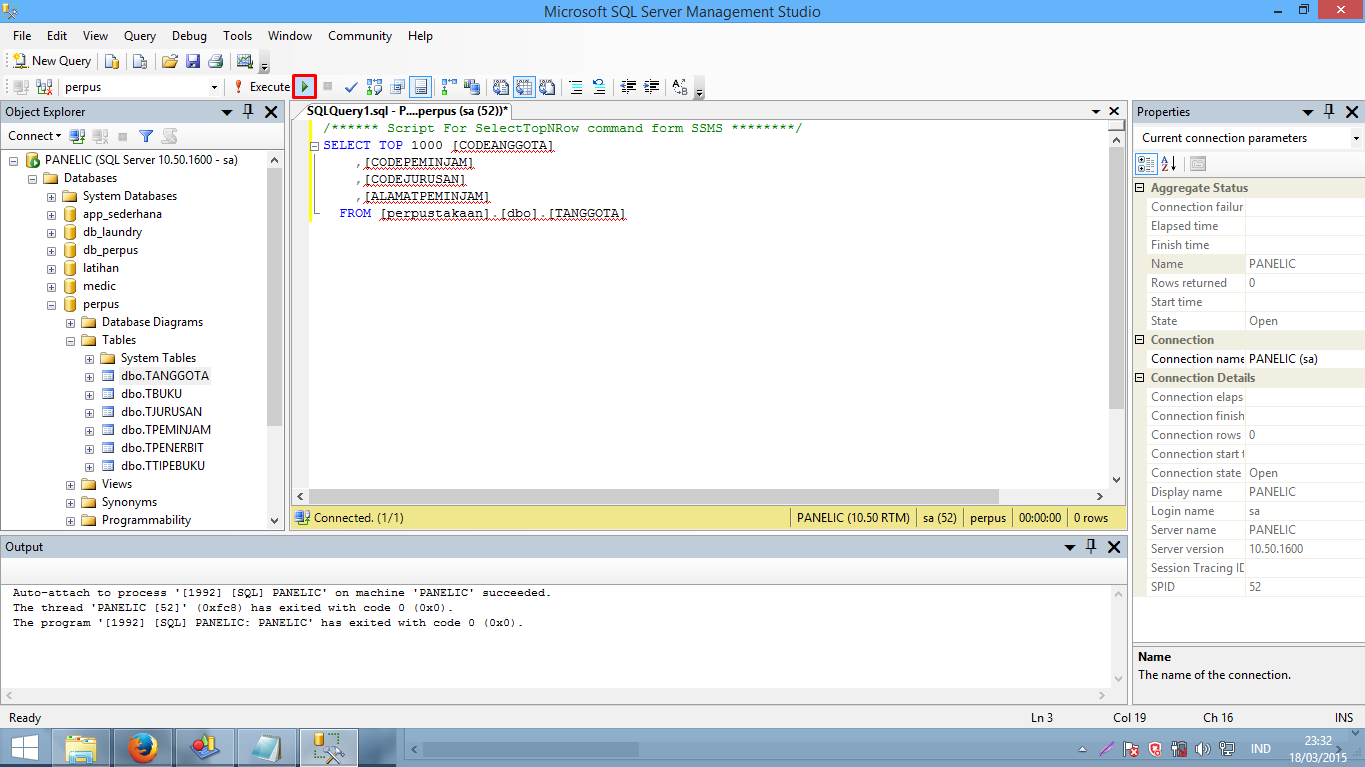Open the database selector showing perpus
The image size is (1365, 767).
[214, 86]
